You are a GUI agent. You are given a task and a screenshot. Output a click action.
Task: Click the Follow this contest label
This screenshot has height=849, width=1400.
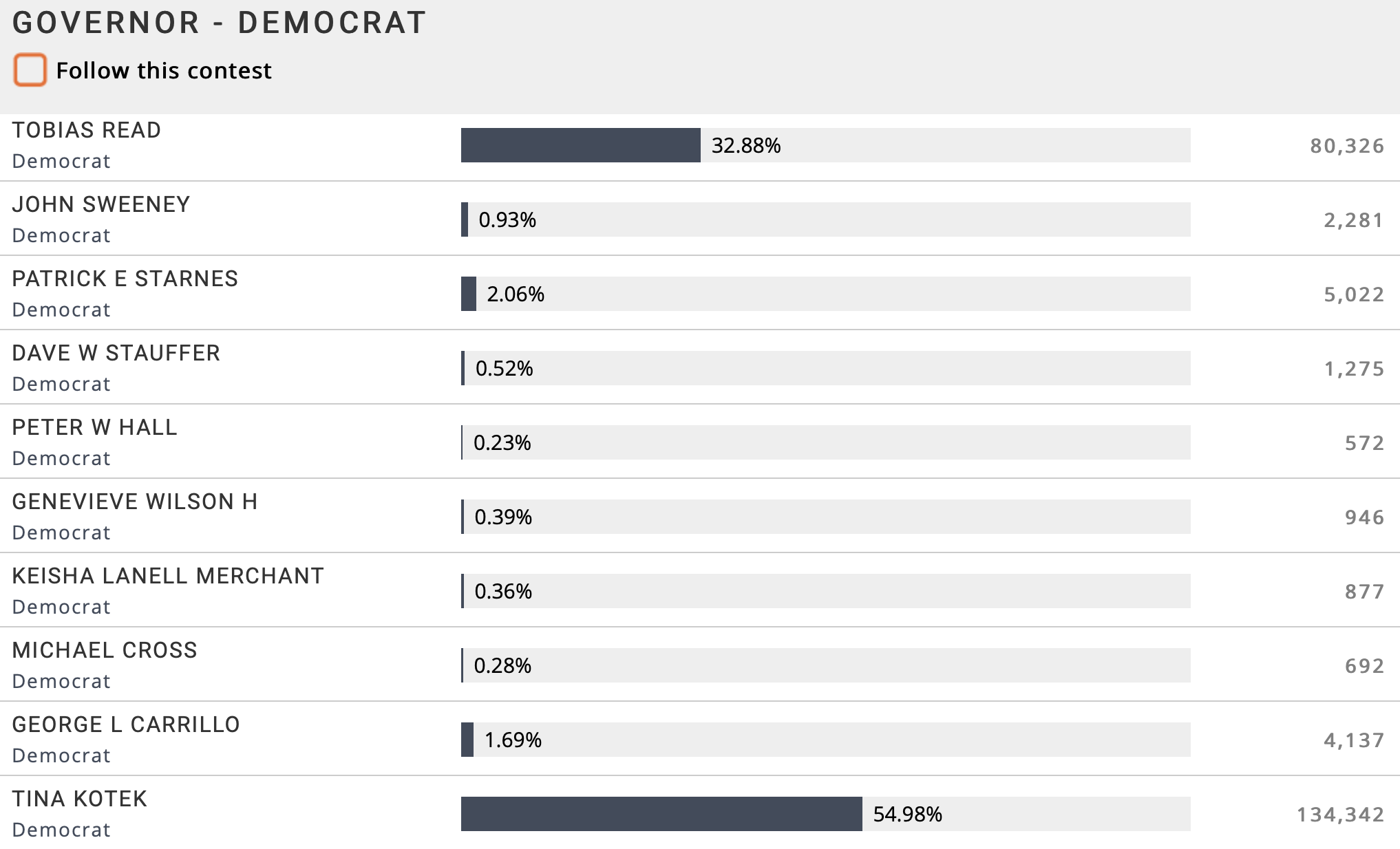[164, 71]
